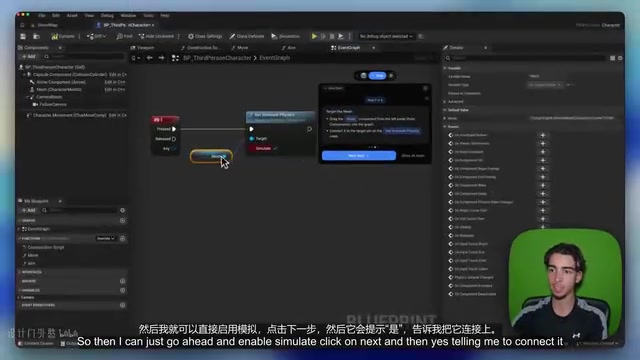This screenshot has height=360, width=640.
Task: Open the Diff dropdown in the toolbar
Action: (x=96, y=36)
